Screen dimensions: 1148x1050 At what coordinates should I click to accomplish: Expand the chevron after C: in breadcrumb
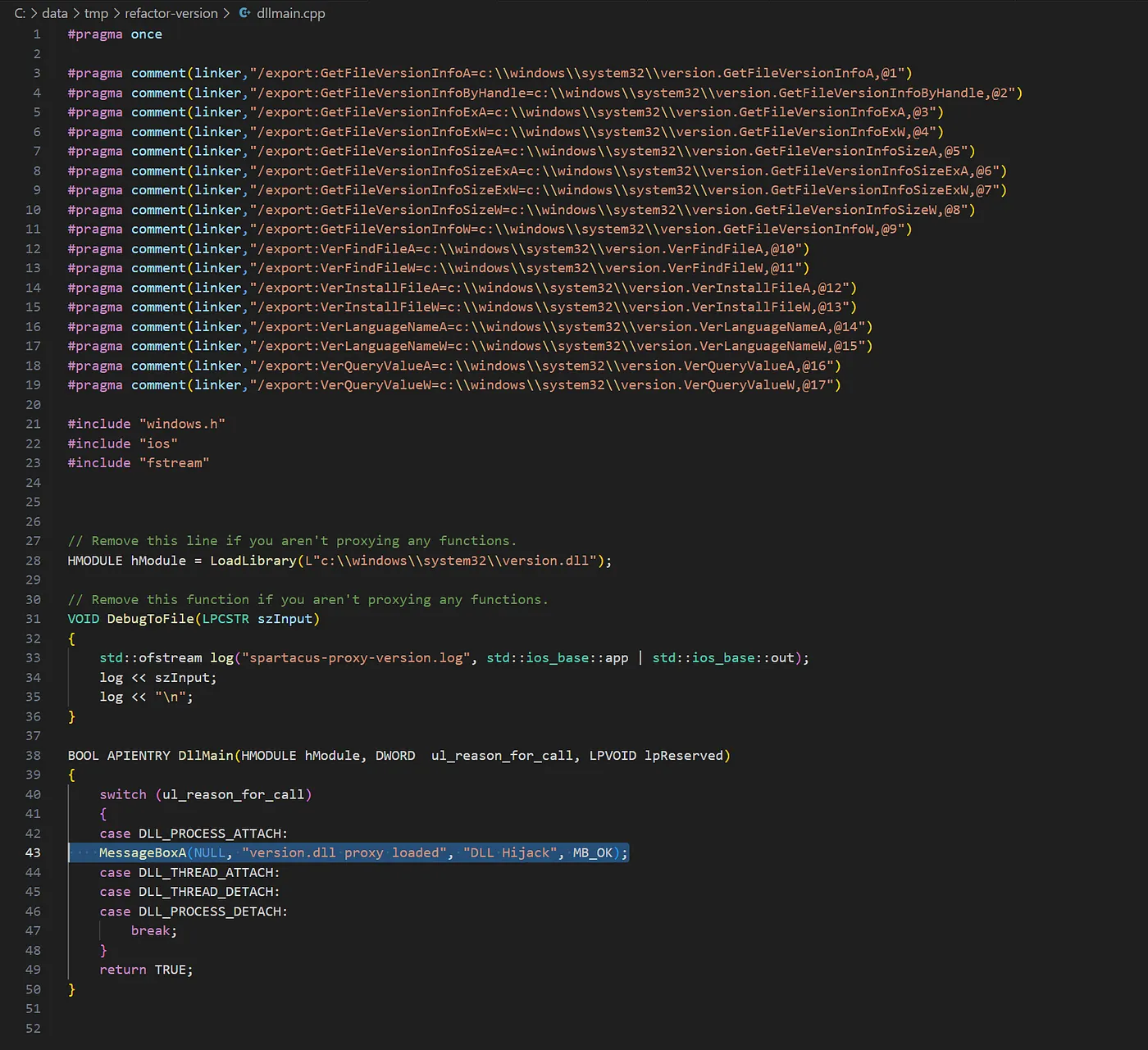35,13
